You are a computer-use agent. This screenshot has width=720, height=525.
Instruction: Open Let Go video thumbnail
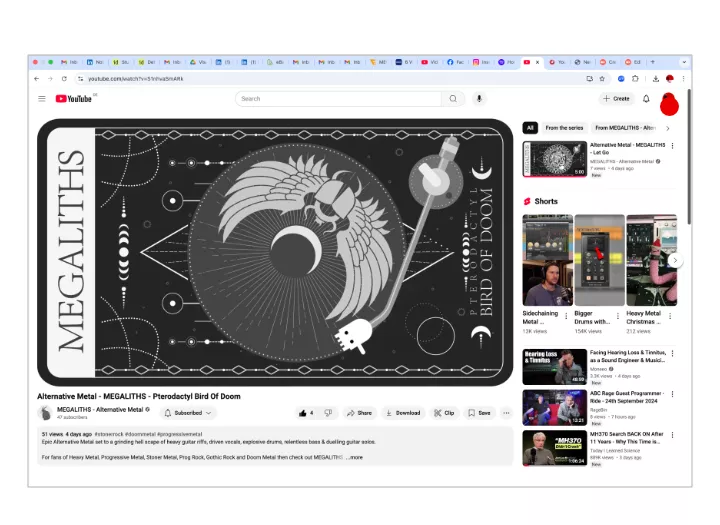coord(555,159)
